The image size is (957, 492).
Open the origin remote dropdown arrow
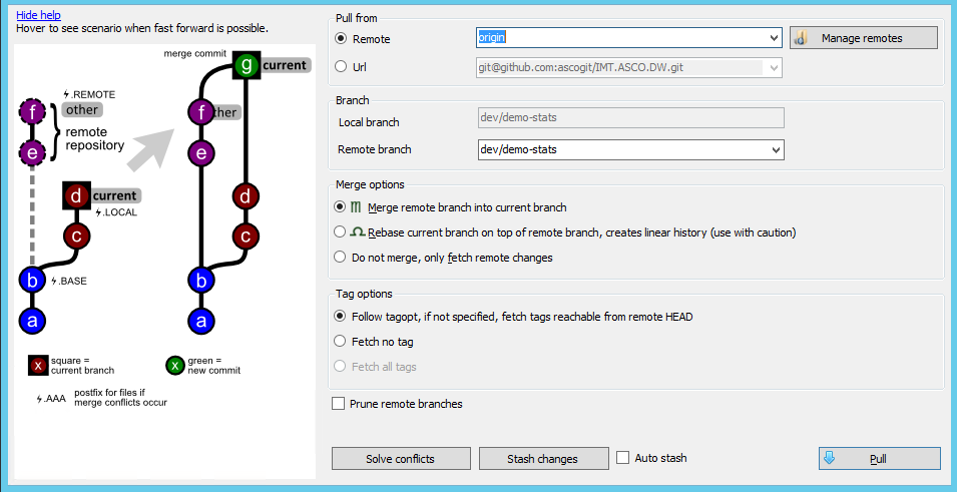coord(775,38)
